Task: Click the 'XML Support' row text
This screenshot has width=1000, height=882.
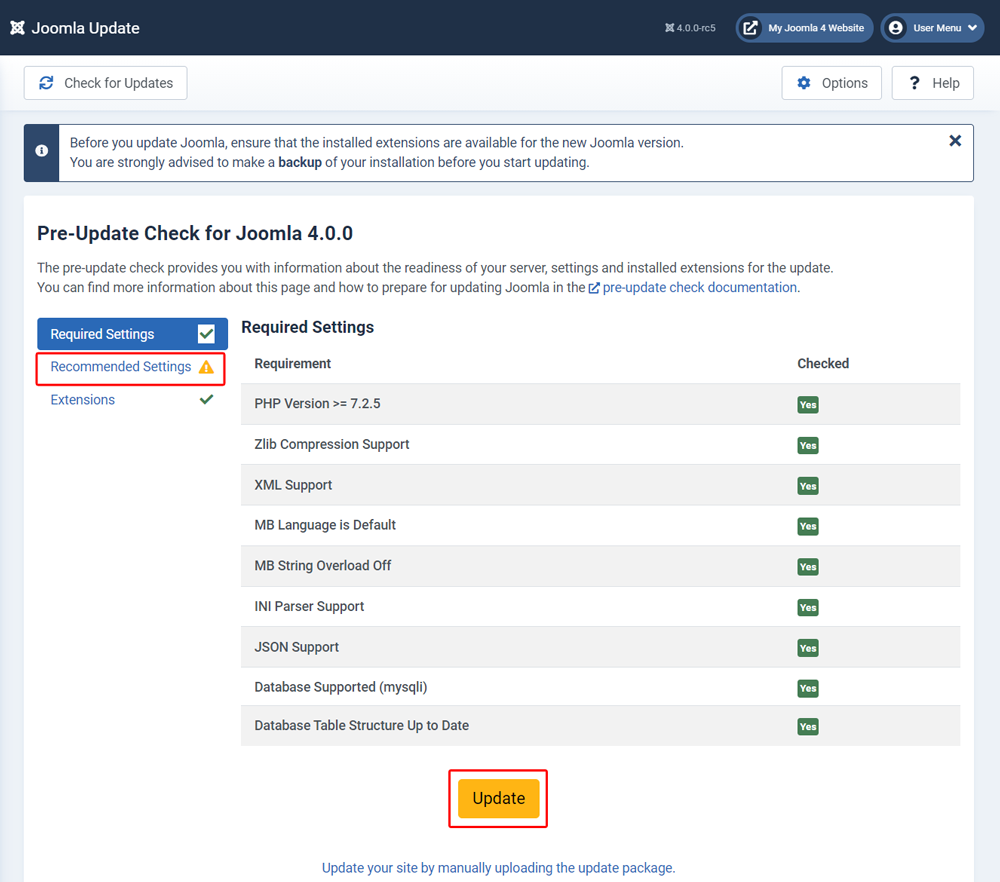Action: tap(293, 485)
